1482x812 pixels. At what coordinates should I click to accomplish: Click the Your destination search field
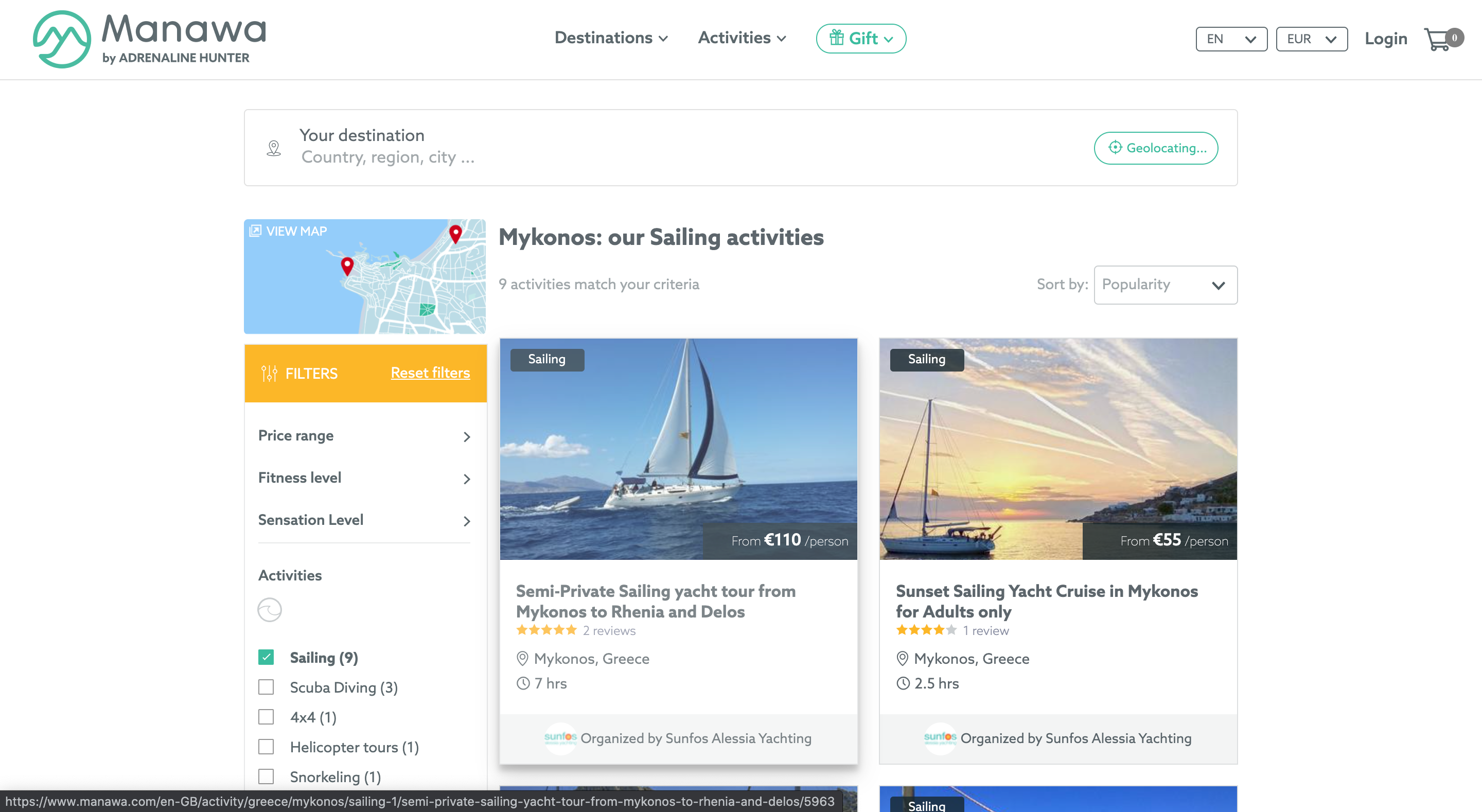(740, 148)
